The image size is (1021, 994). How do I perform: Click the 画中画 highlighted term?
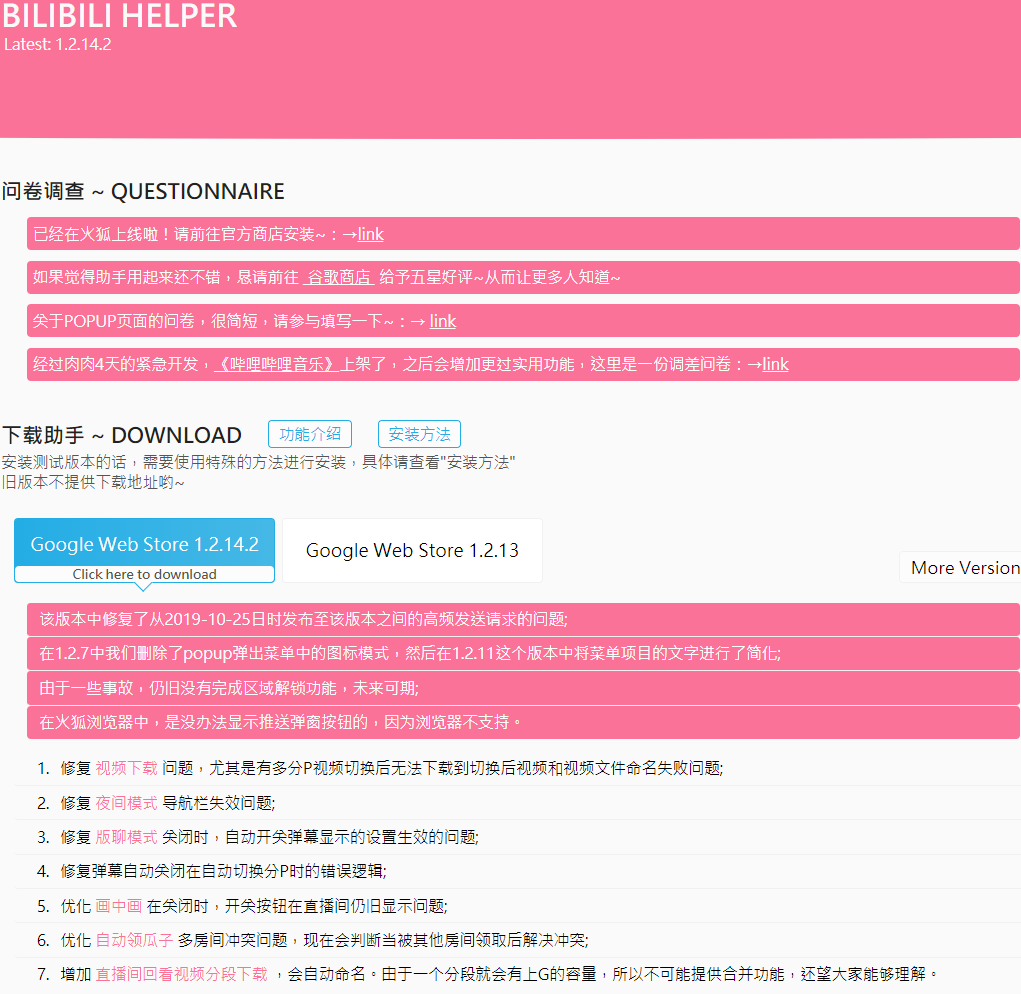pos(119,906)
